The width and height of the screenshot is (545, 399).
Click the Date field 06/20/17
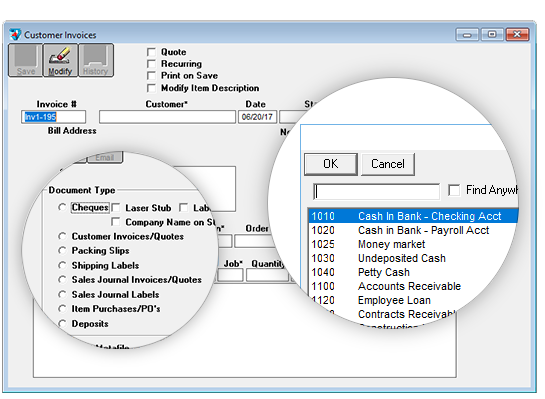pyautogui.click(x=257, y=117)
